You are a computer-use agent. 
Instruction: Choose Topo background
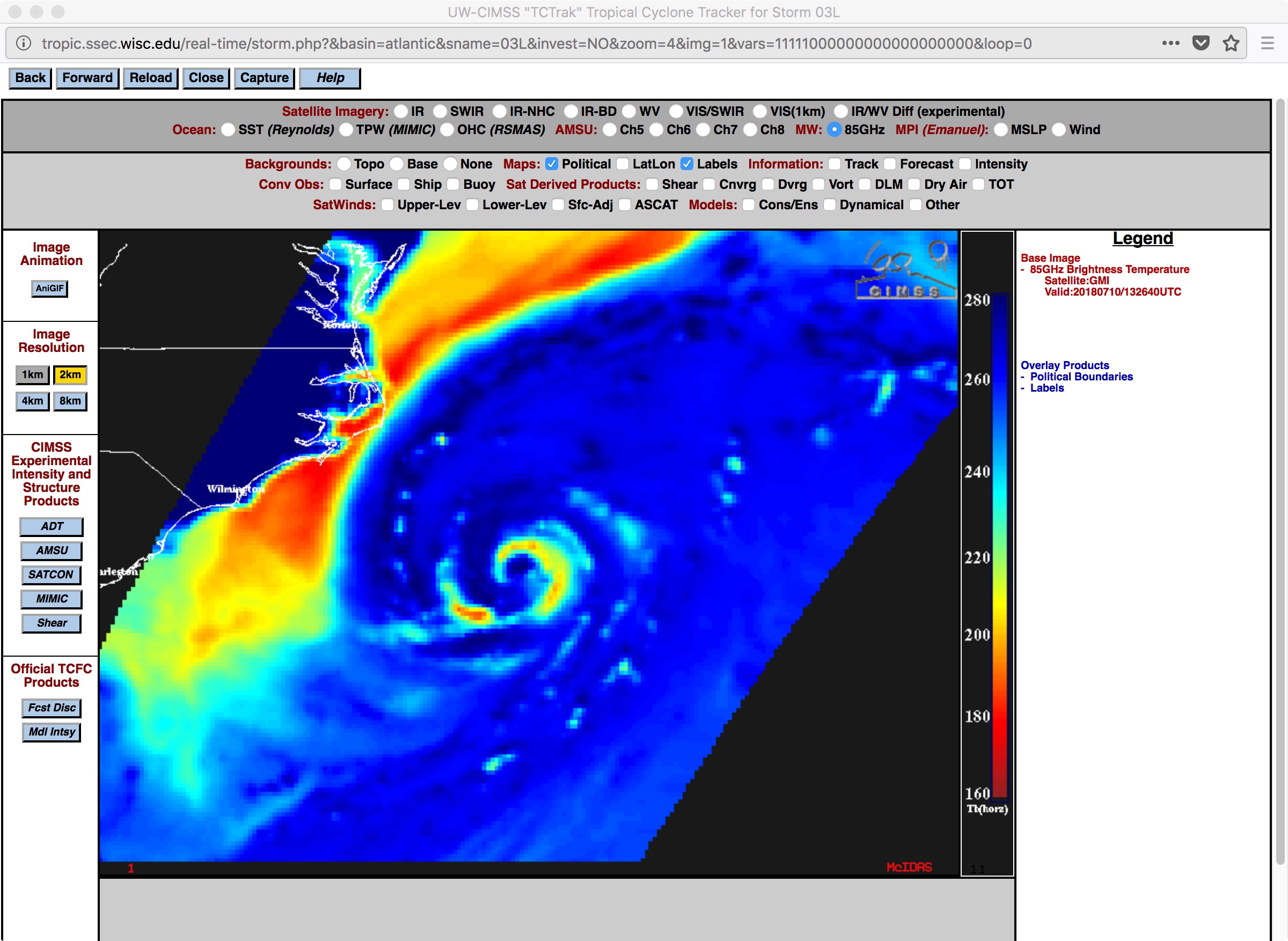click(343, 164)
